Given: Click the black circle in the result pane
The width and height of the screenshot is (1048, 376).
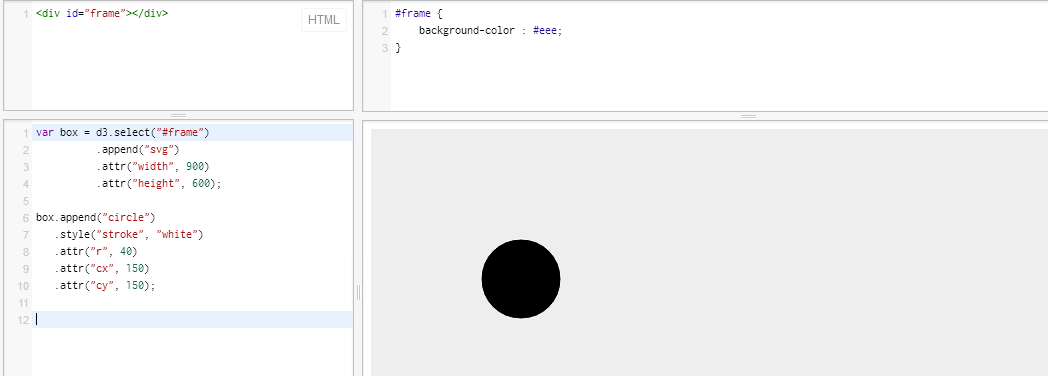Looking at the screenshot, I should point(521,279).
